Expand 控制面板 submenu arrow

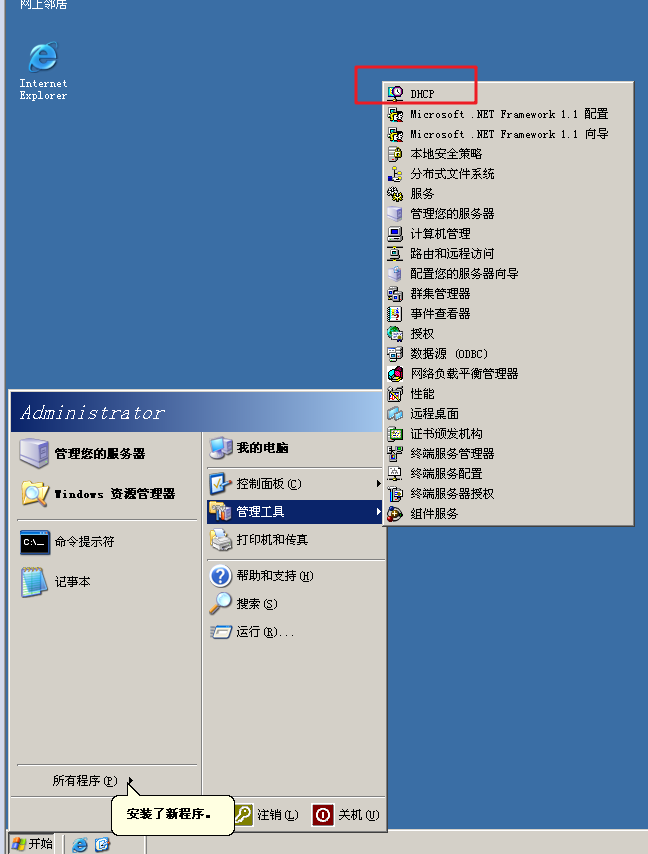click(x=378, y=484)
